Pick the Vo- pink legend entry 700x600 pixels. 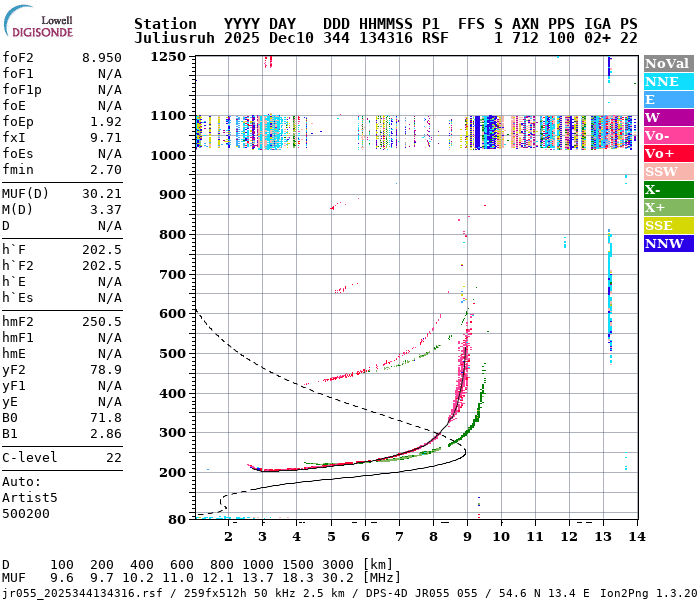[668, 135]
